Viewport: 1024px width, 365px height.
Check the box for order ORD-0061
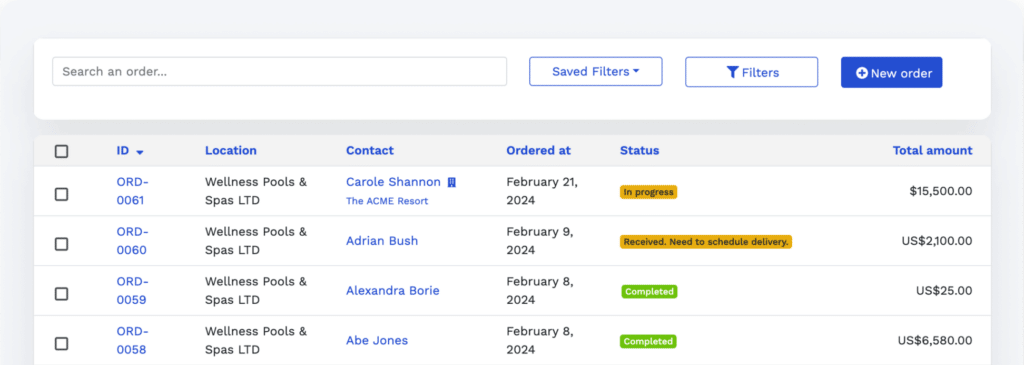point(61,194)
